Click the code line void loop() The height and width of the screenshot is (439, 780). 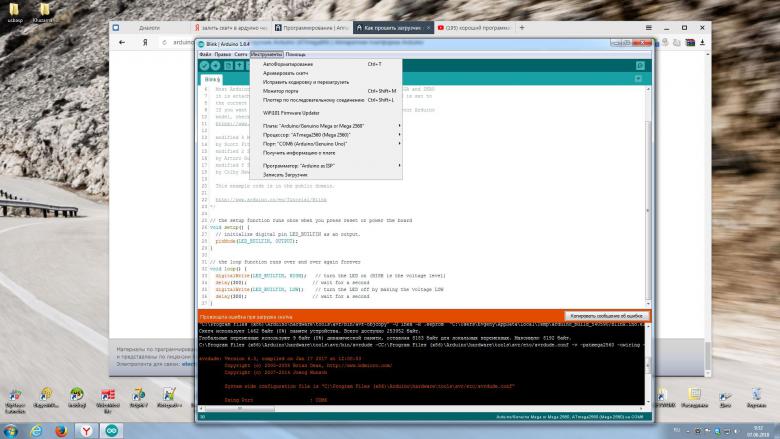[x=228, y=268]
